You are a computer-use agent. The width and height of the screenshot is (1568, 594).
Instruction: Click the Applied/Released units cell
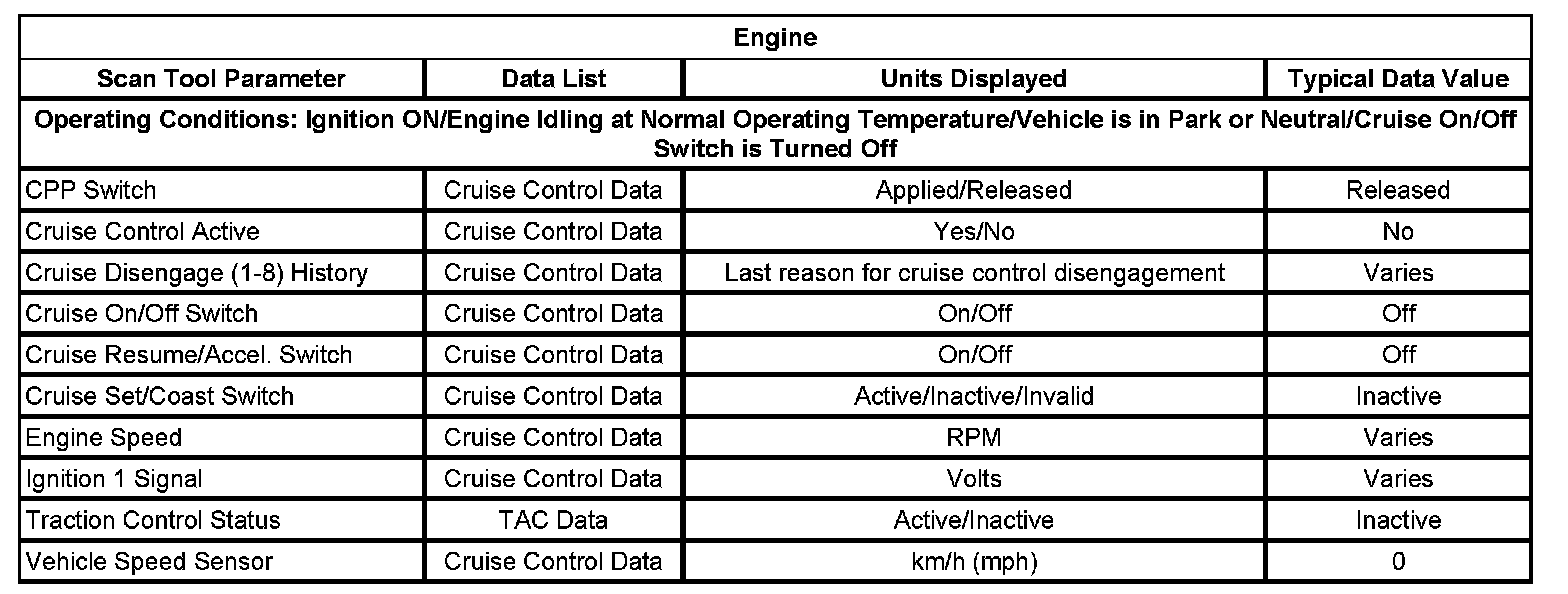[973, 190]
